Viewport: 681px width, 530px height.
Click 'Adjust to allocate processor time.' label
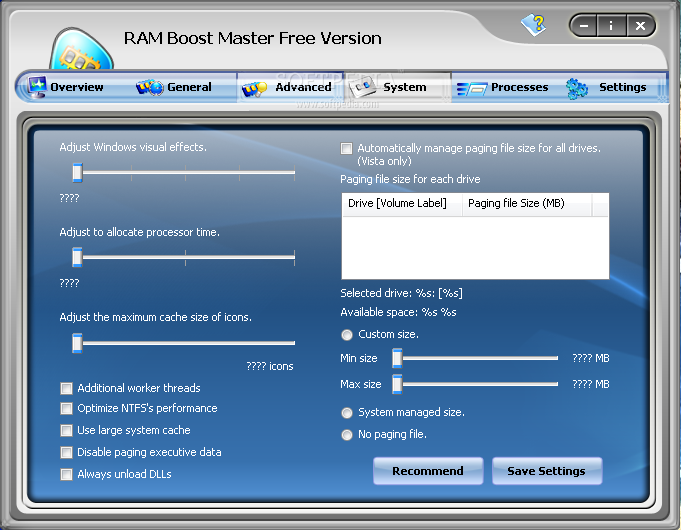click(x=139, y=232)
